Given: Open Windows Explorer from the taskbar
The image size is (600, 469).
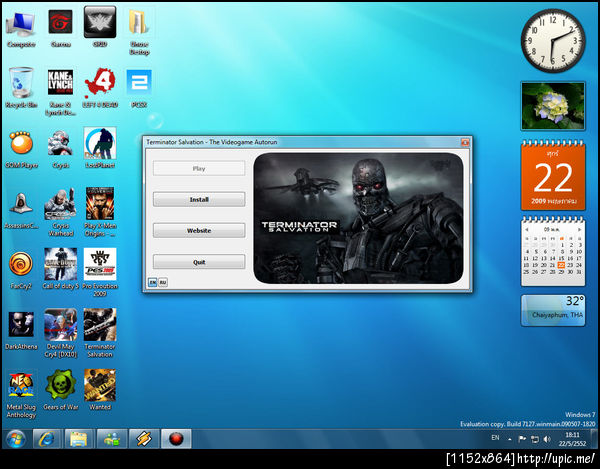Looking at the screenshot, I should pos(78,439).
